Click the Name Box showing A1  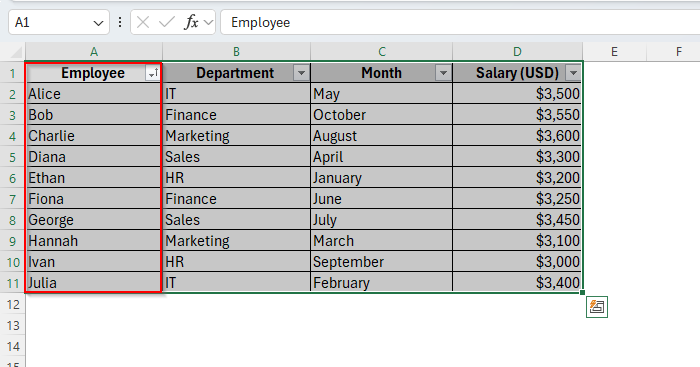pyautogui.click(x=59, y=22)
